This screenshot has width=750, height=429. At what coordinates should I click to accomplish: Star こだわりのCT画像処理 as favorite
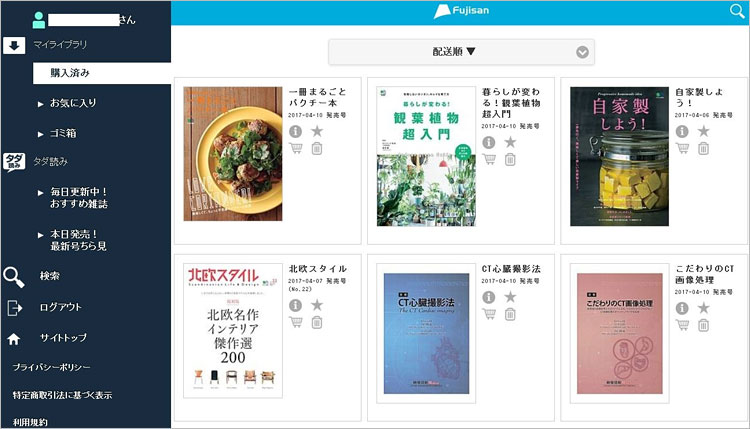coord(703,308)
